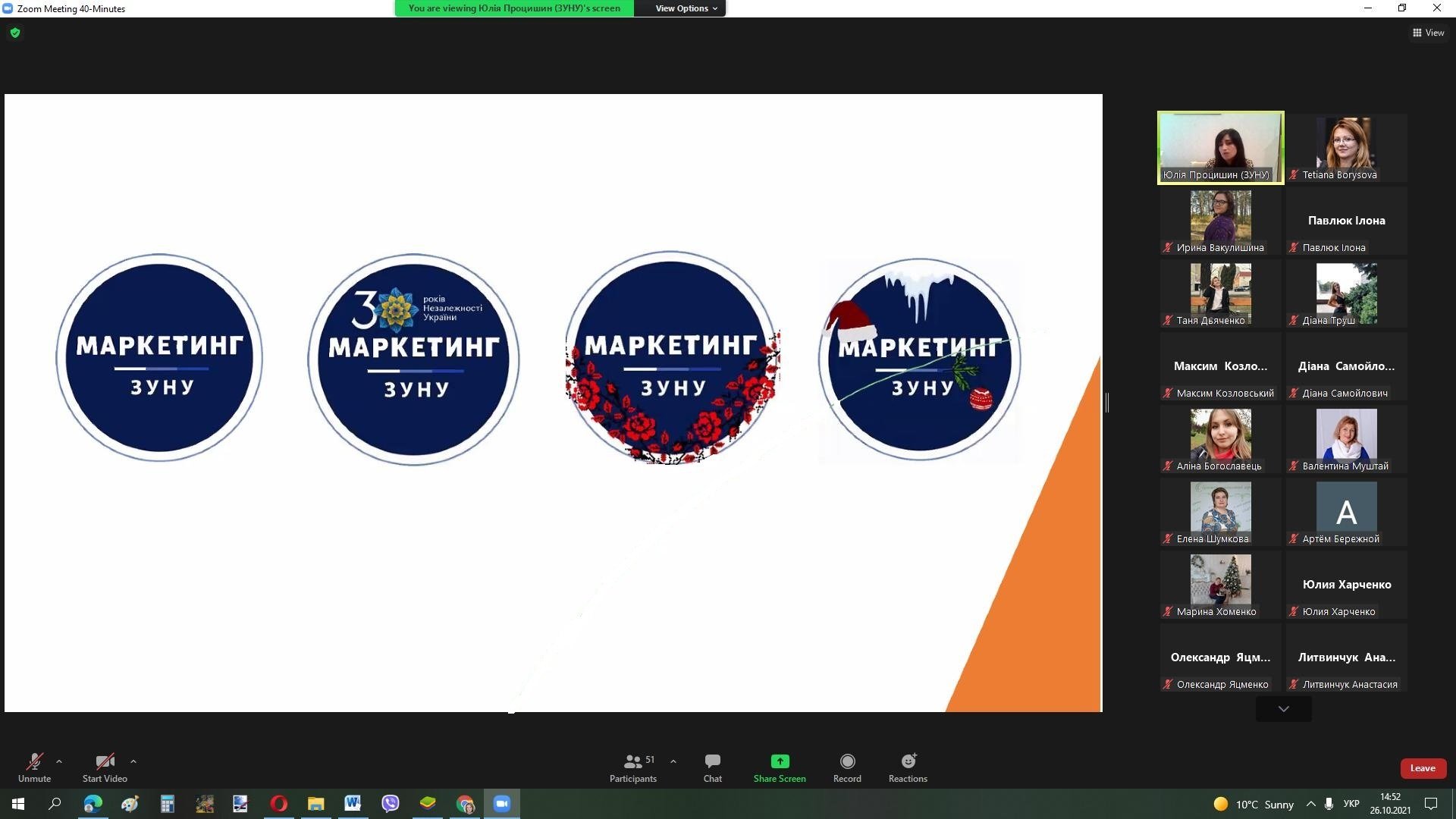The width and height of the screenshot is (1456, 819).
Task: Select Ирина Вакулишина participant thumbnail
Action: click(1220, 221)
